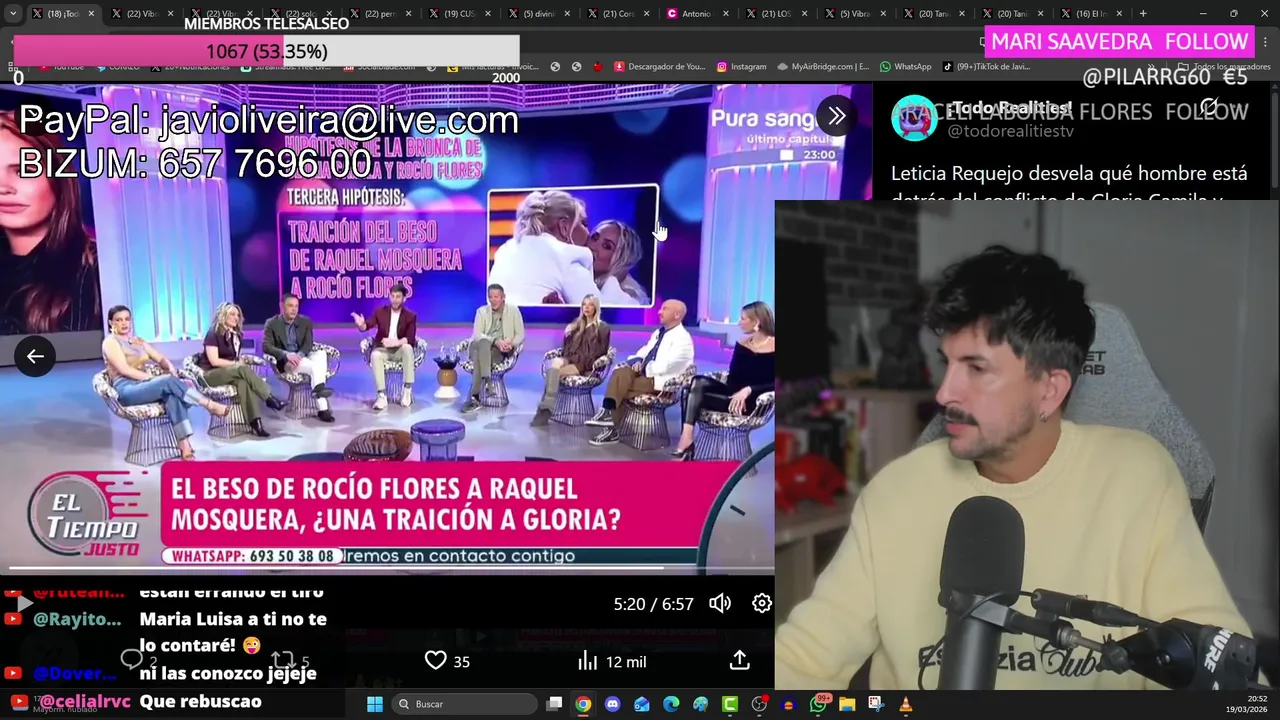Repost using the retweet arrows icon
This screenshot has width=1280, height=720.
tap(283, 660)
